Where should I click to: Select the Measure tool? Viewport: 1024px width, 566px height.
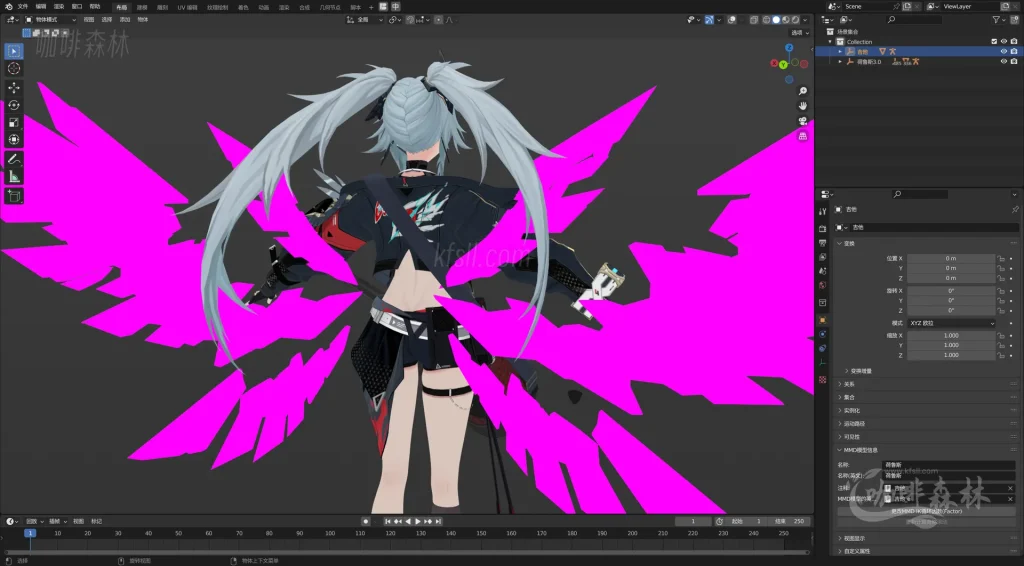[14, 176]
